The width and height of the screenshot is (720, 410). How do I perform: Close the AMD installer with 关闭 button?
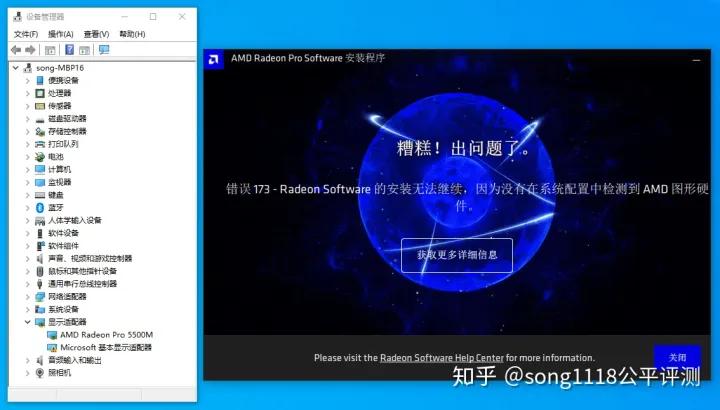(x=677, y=358)
